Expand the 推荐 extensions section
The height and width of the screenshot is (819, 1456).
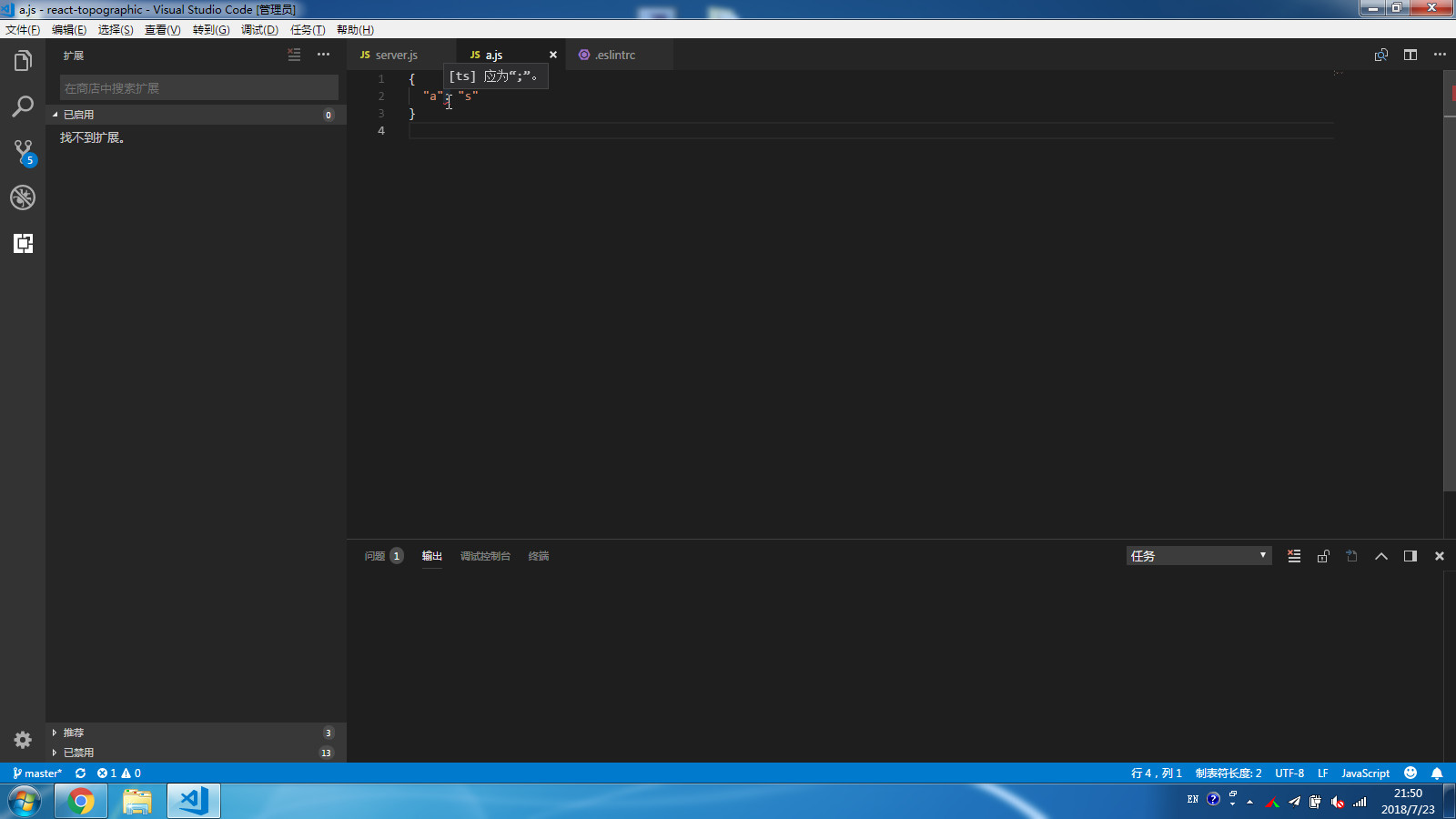click(x=75, y=732)
